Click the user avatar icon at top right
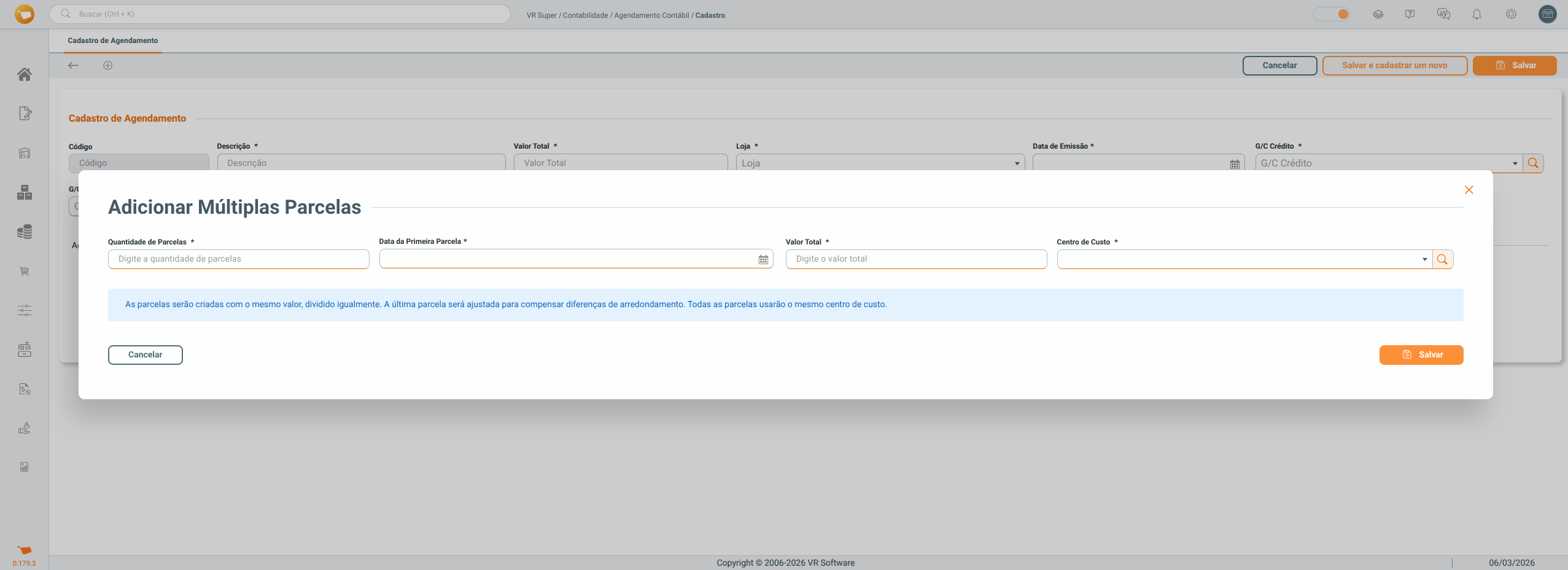1568x570 pixels. coord(1547,14)
